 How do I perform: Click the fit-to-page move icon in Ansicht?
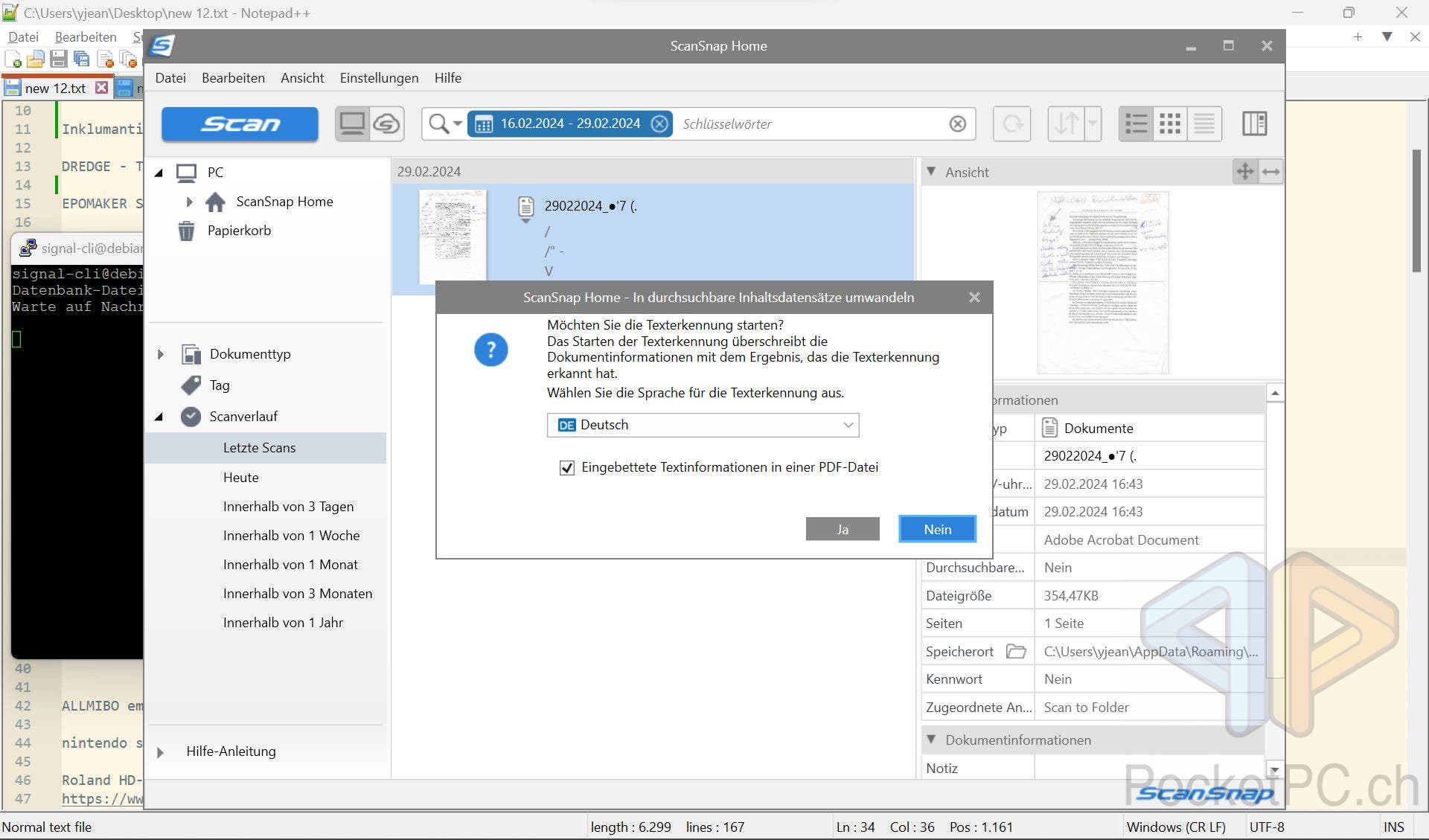(x=1245, y=172)
